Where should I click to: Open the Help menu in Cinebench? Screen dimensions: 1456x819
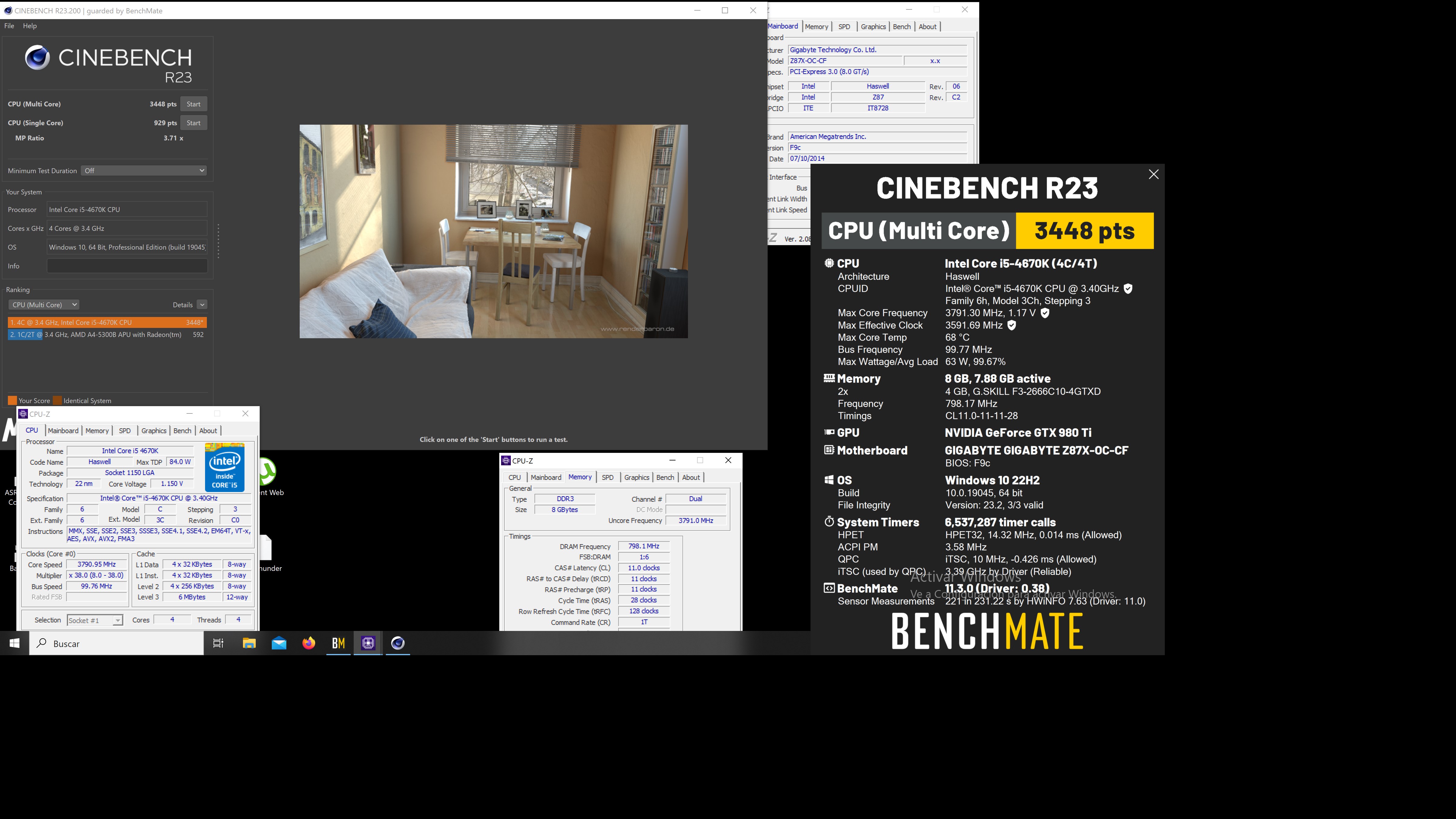(x=30, y=26)
